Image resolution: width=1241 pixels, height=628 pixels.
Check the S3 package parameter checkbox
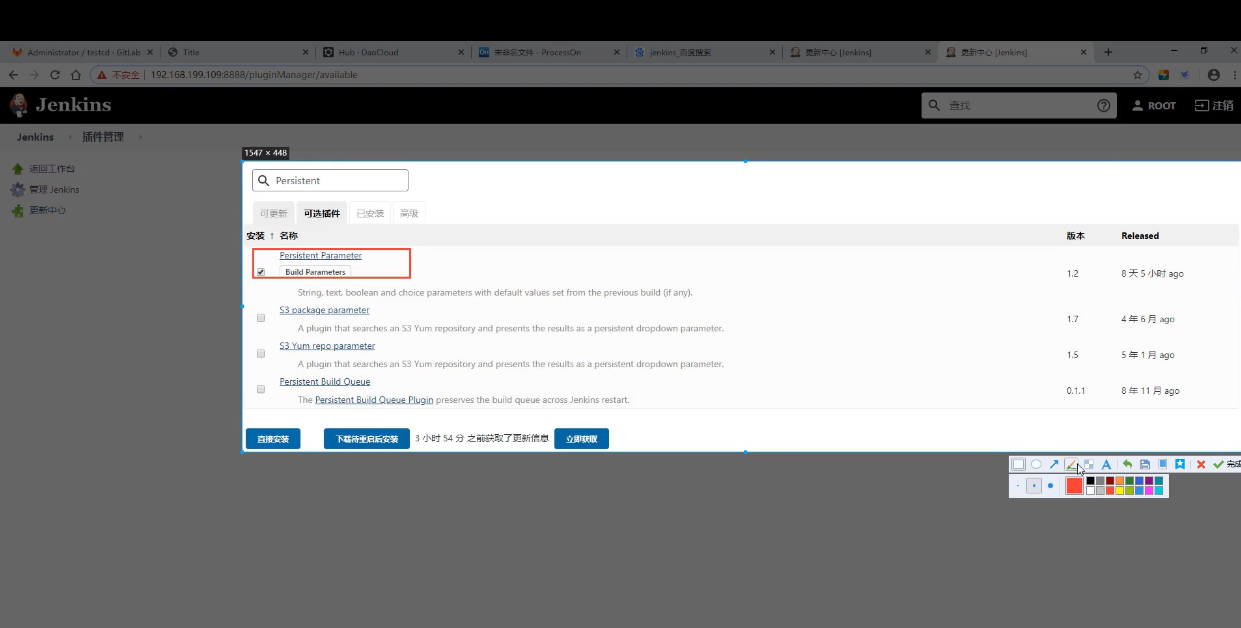[261, 318]
